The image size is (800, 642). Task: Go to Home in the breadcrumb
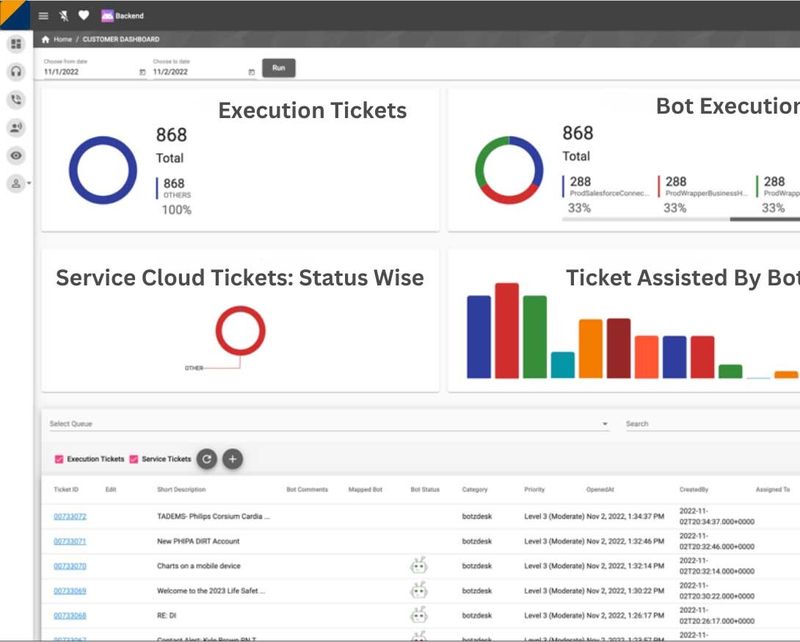(x=62, y=39)
